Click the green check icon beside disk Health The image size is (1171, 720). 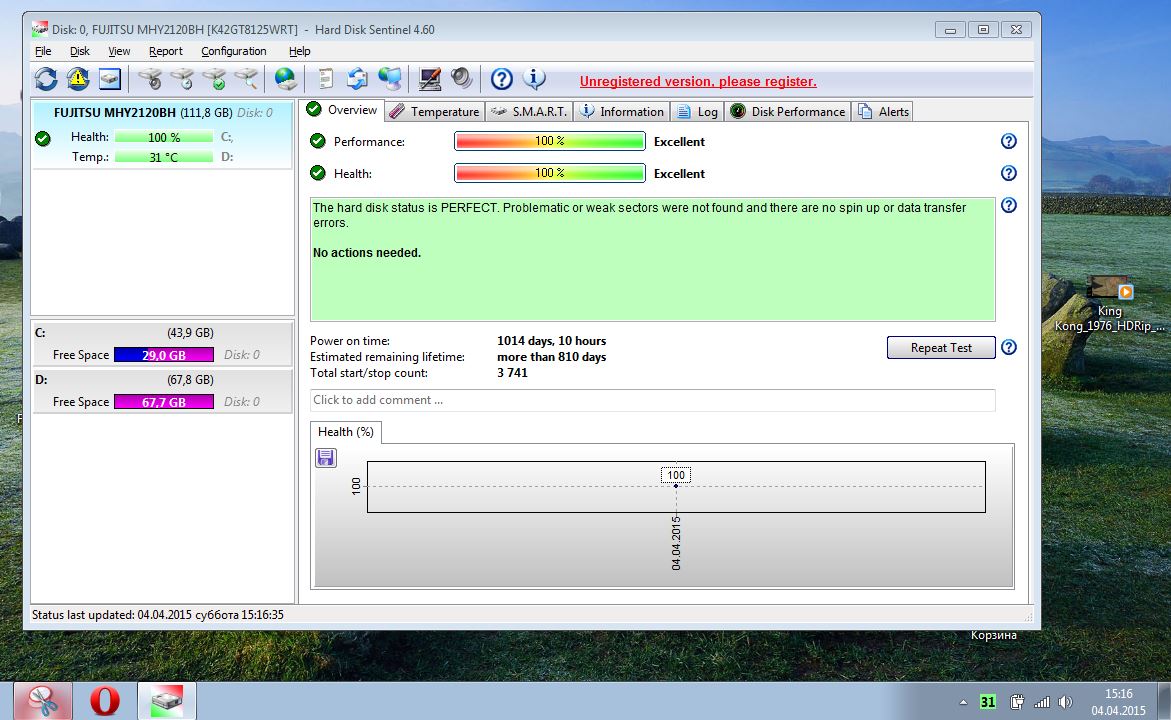tap(43, 138)
